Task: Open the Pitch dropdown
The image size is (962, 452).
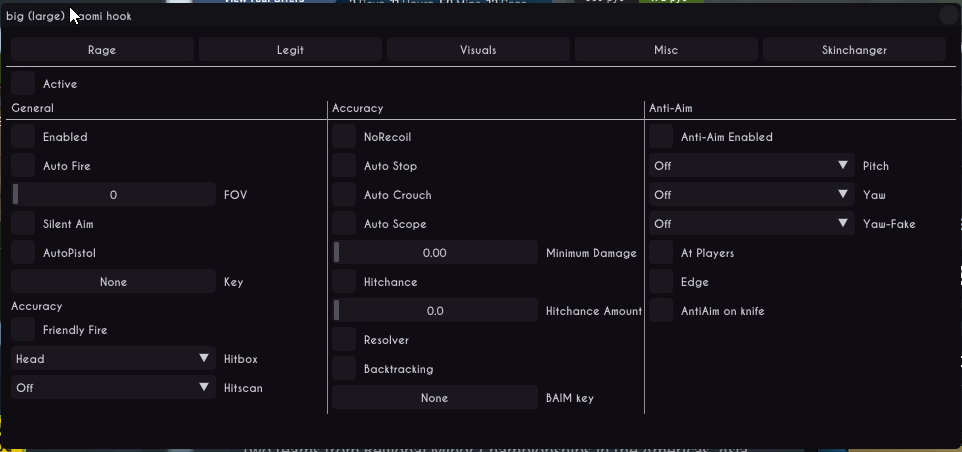Action: tap(752, 166)
